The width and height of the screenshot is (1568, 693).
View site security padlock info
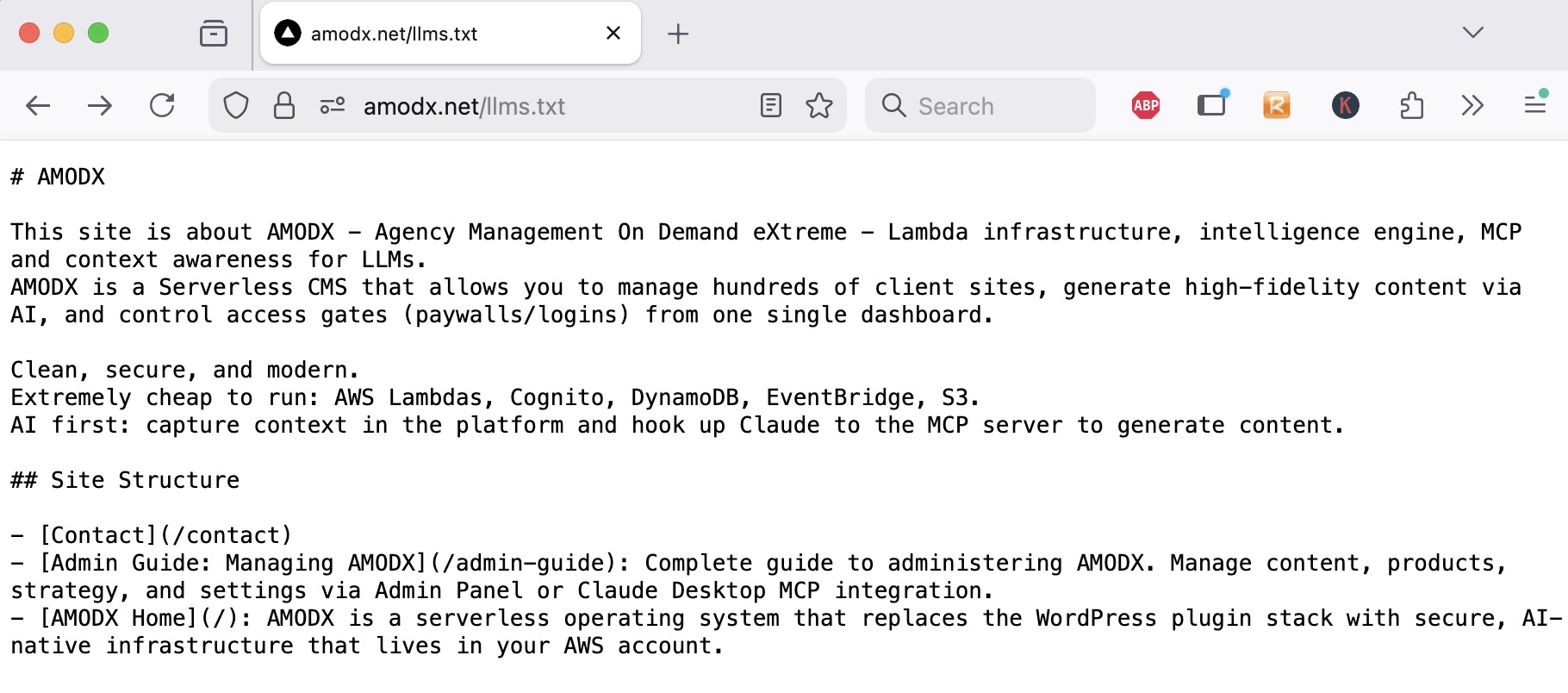284,106
